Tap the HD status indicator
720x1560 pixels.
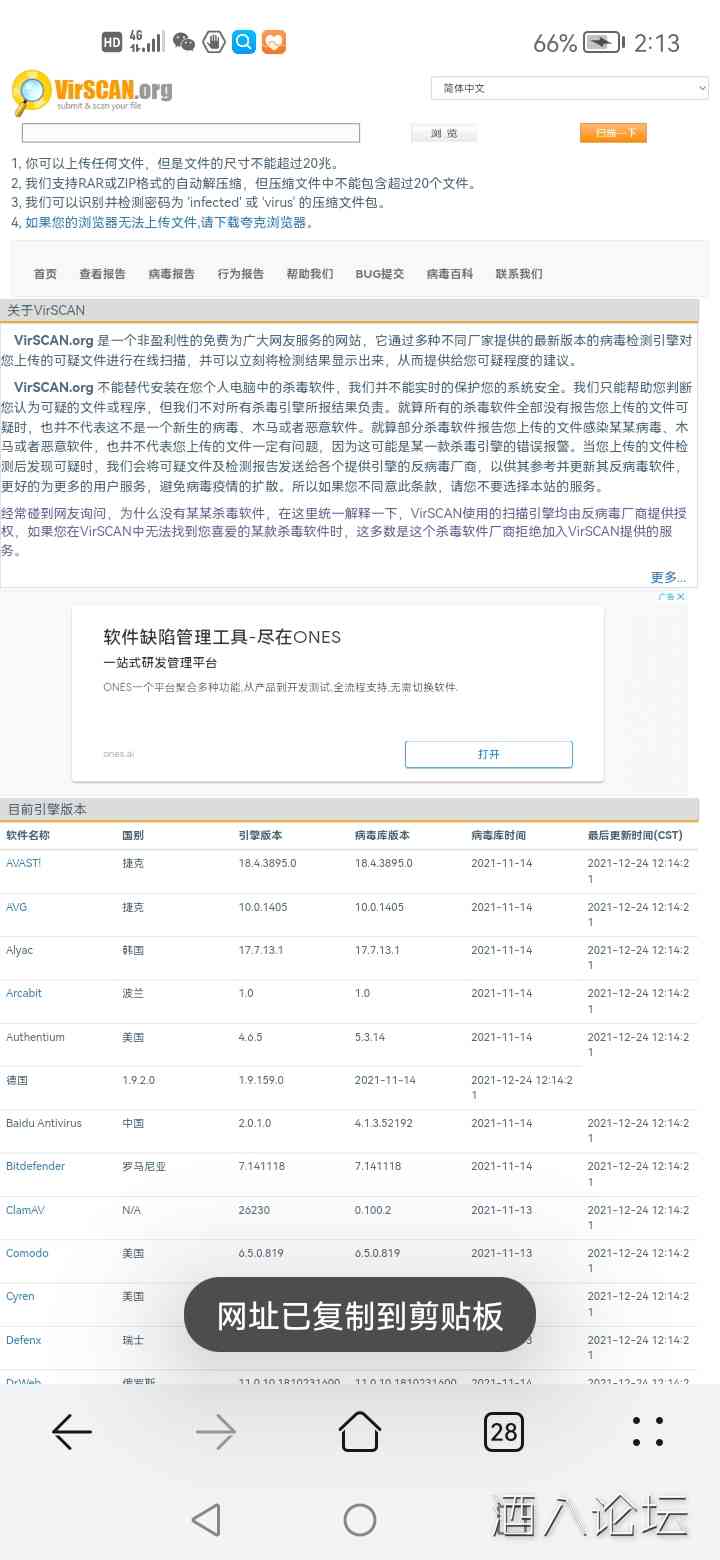[x=112, y=42]
